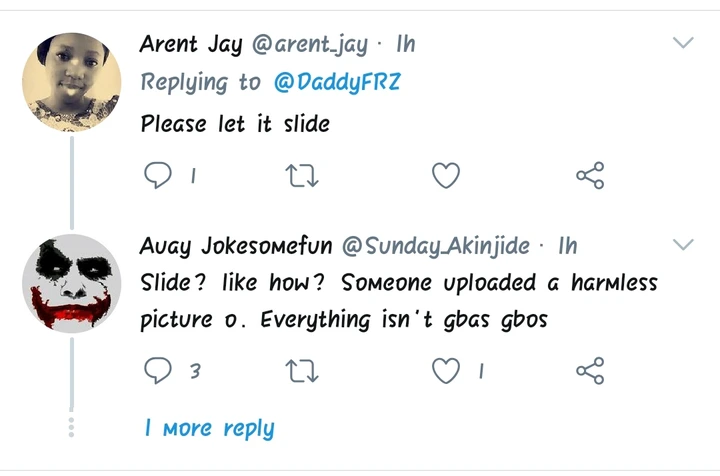This screenshot has width=720, height=476.
Task: View Arent Jay's profile picture
Action: coord(71,82)
